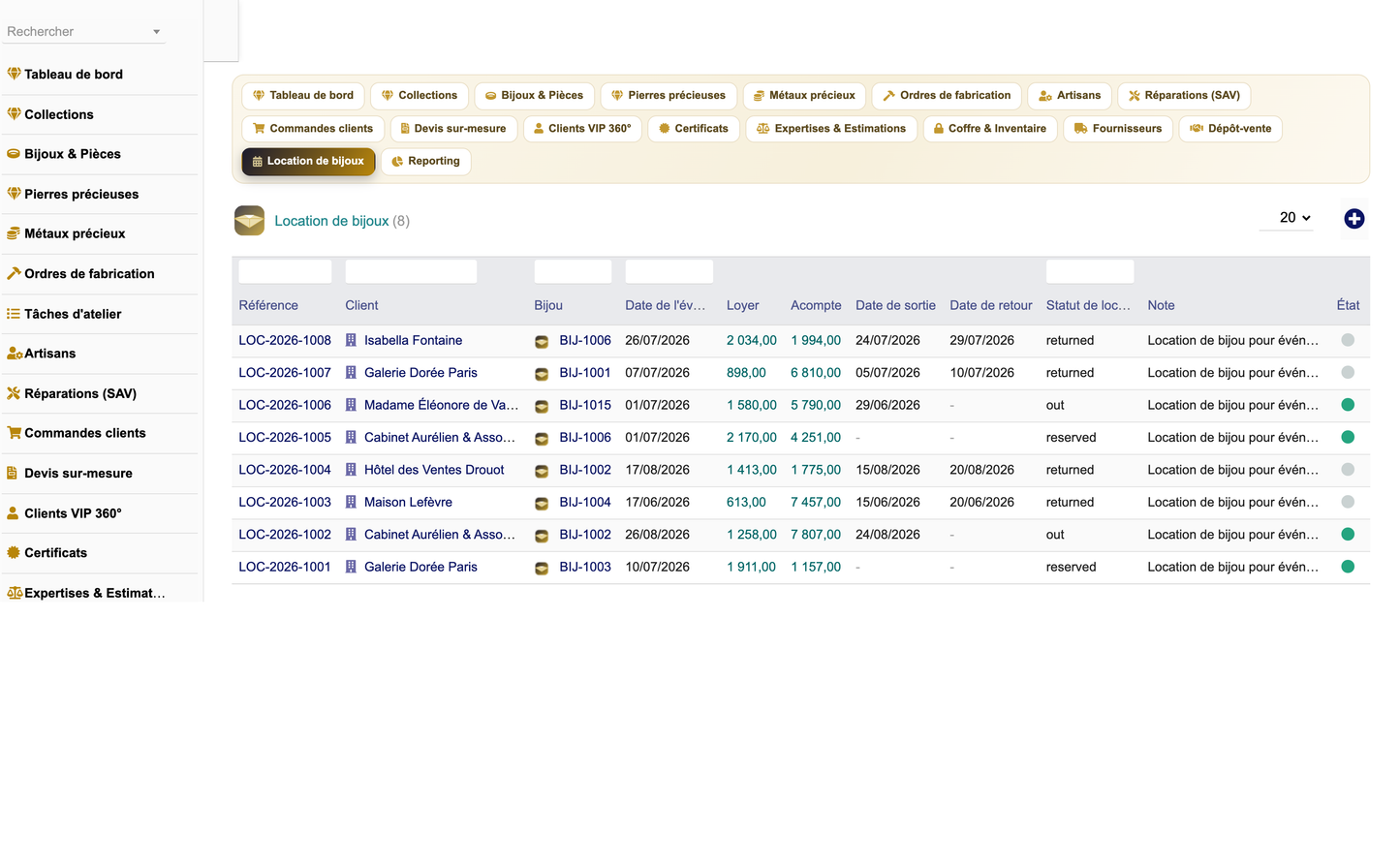Switch to the Fournisseurs top tab

pos(1118,129)
